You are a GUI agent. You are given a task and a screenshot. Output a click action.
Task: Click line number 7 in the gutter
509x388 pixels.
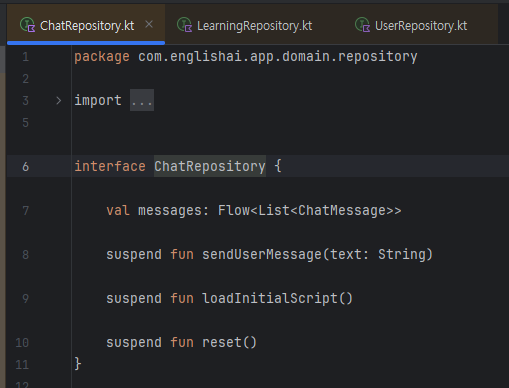25,210
